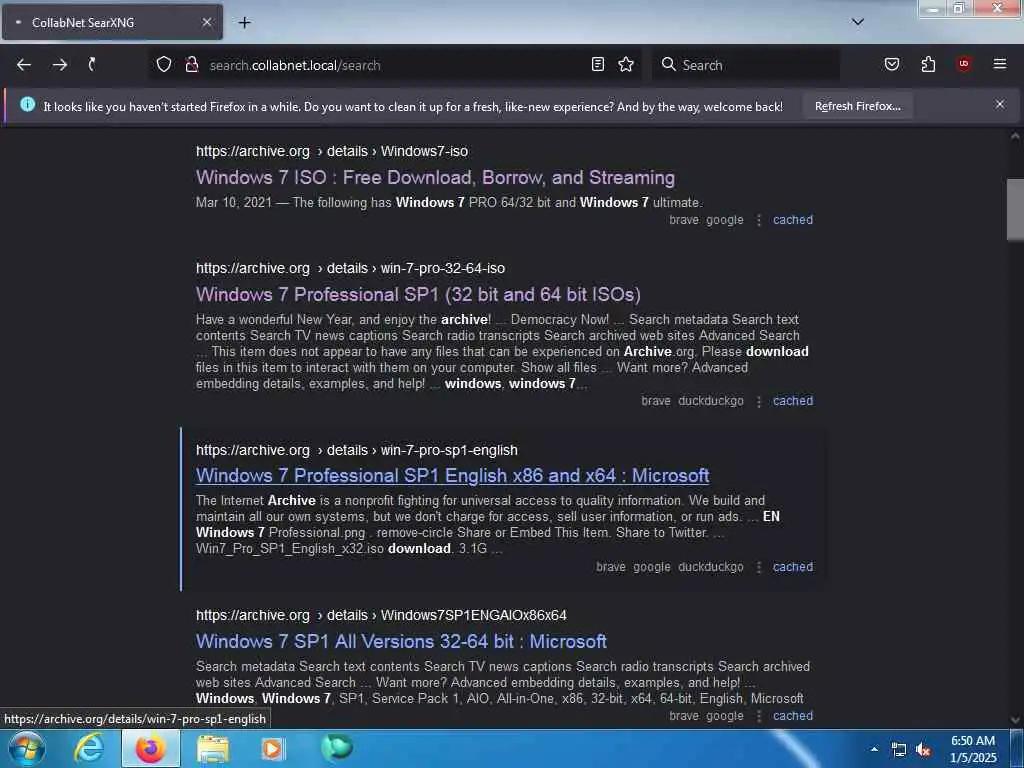Open the list all tabs chevron
This screenshot has width=1024, height=768.
(858, 22)
